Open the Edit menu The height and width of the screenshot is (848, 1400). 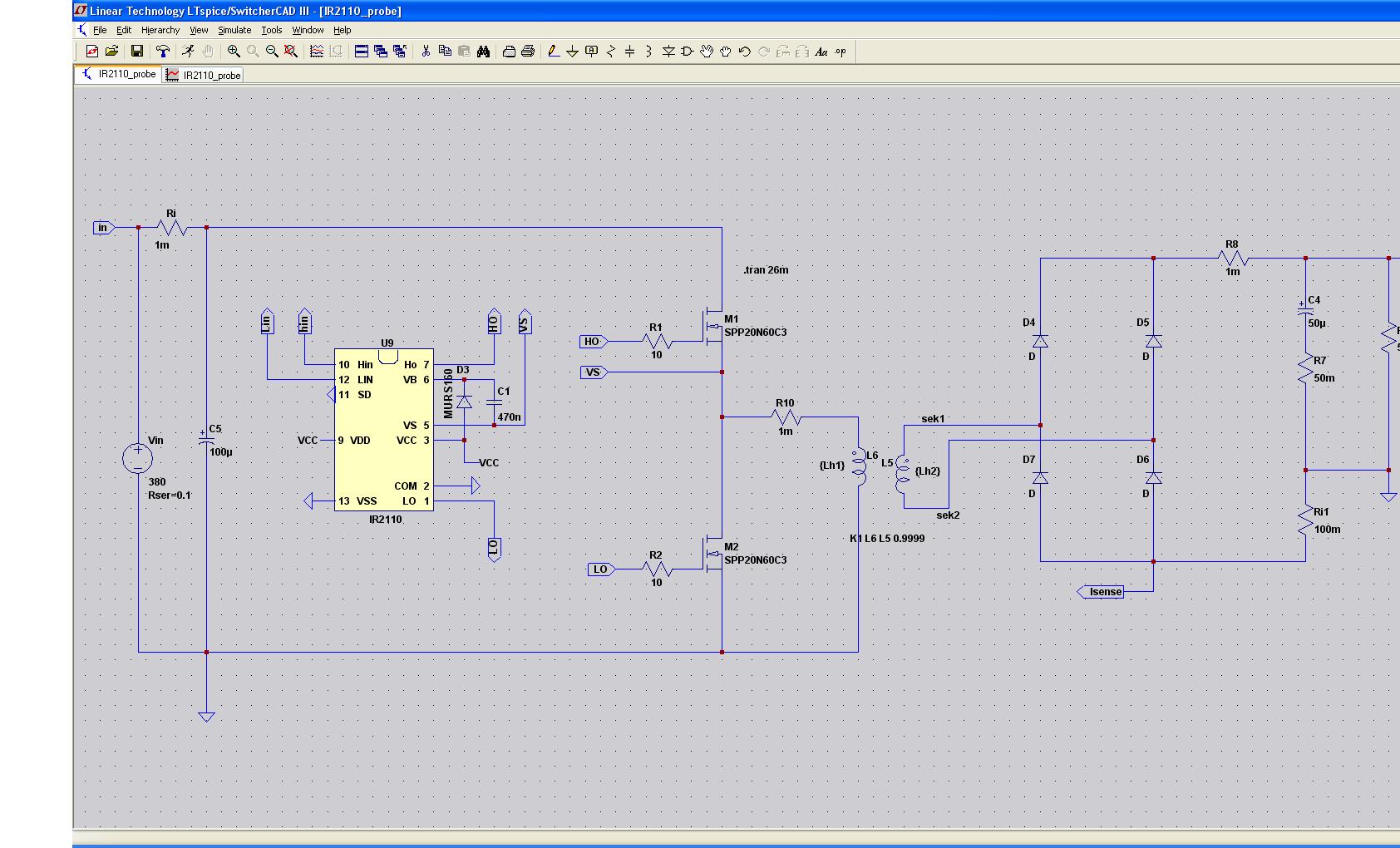[x=124, y=30]
